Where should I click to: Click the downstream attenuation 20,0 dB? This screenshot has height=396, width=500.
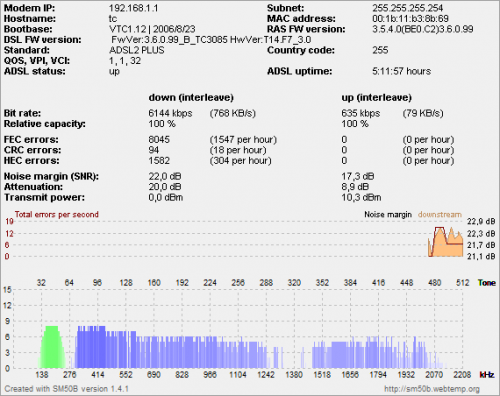coord(165,187)
